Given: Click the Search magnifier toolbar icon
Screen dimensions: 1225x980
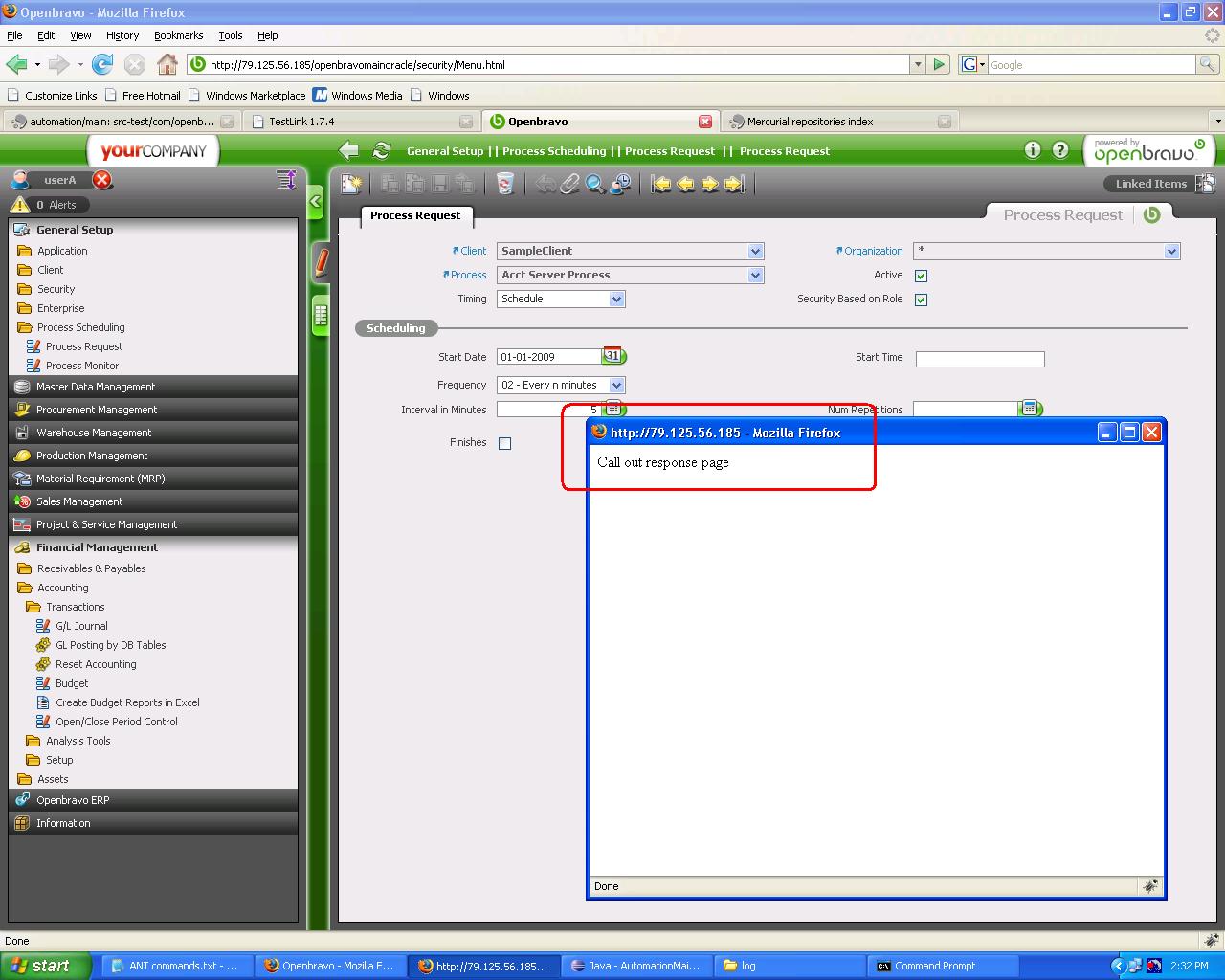Looking at the screenshot, I should 595,184.
